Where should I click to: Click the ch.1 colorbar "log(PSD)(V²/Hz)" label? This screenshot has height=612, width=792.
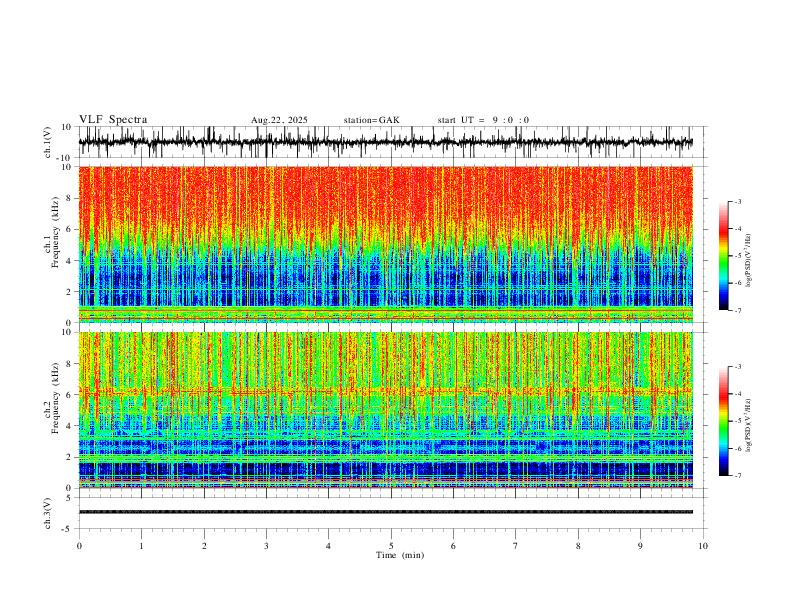[749, 261]
